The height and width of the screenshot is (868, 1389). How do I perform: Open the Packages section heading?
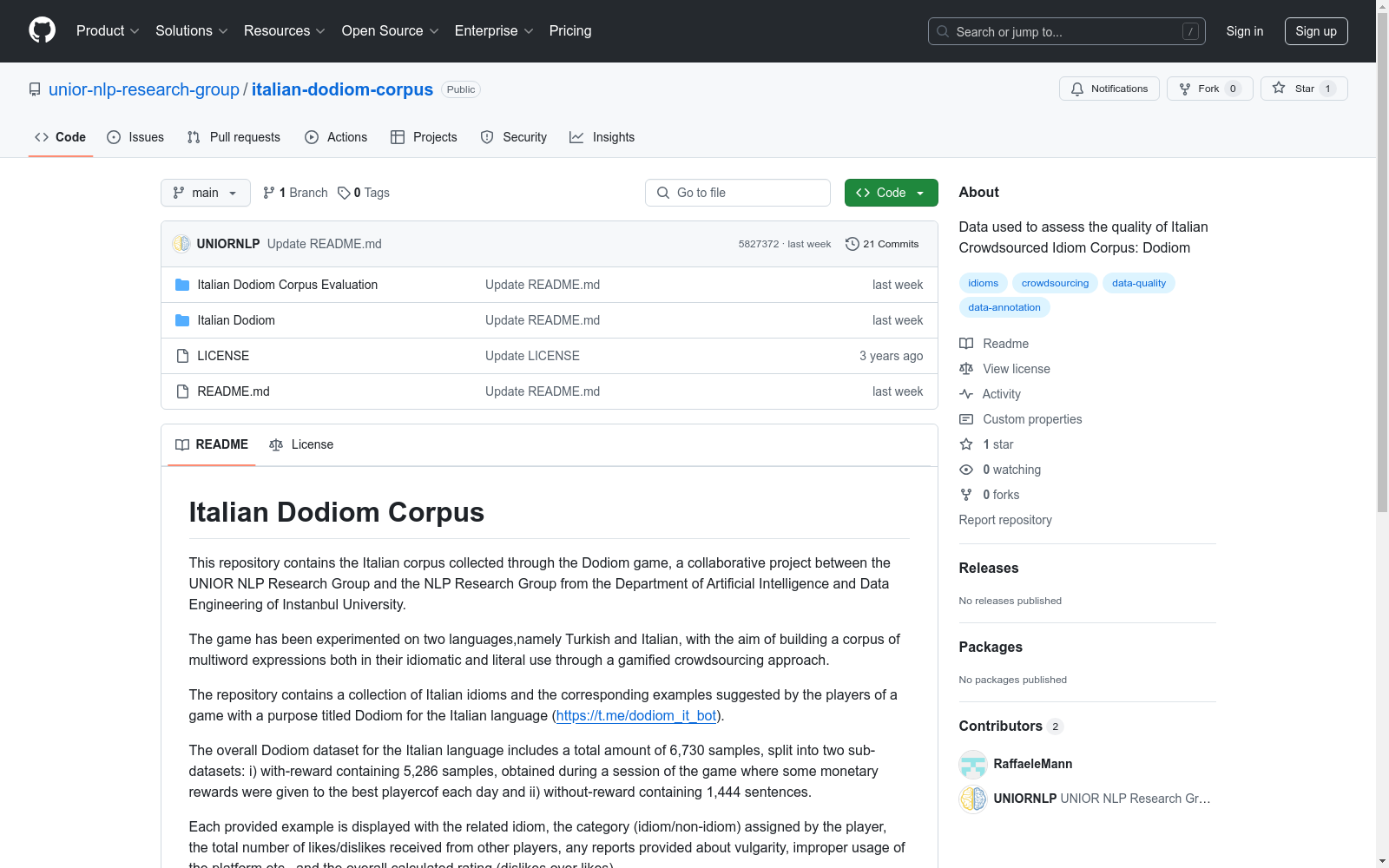(991, 647)
